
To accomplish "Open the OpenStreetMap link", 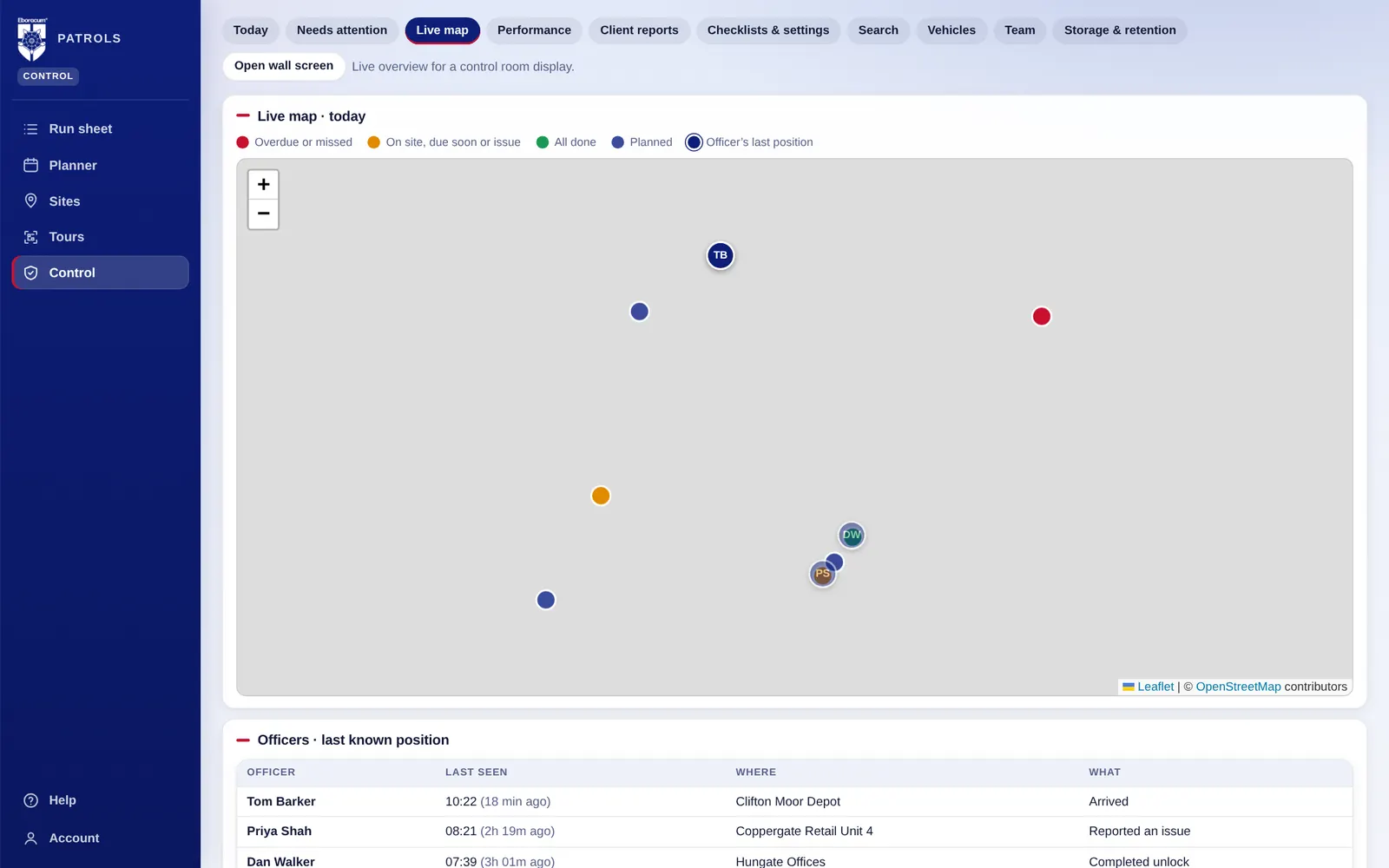I will (1238, 687).
